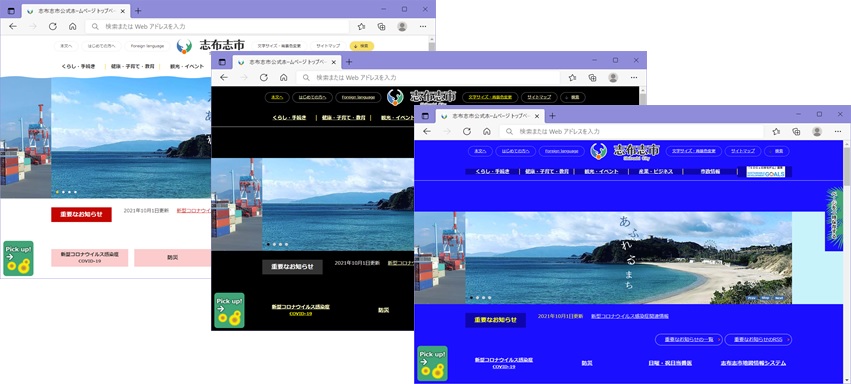This screenshot has height=384, width=851.
Task: Open くらし・手続き menu in the blue window
Action: tap(492, 171)
